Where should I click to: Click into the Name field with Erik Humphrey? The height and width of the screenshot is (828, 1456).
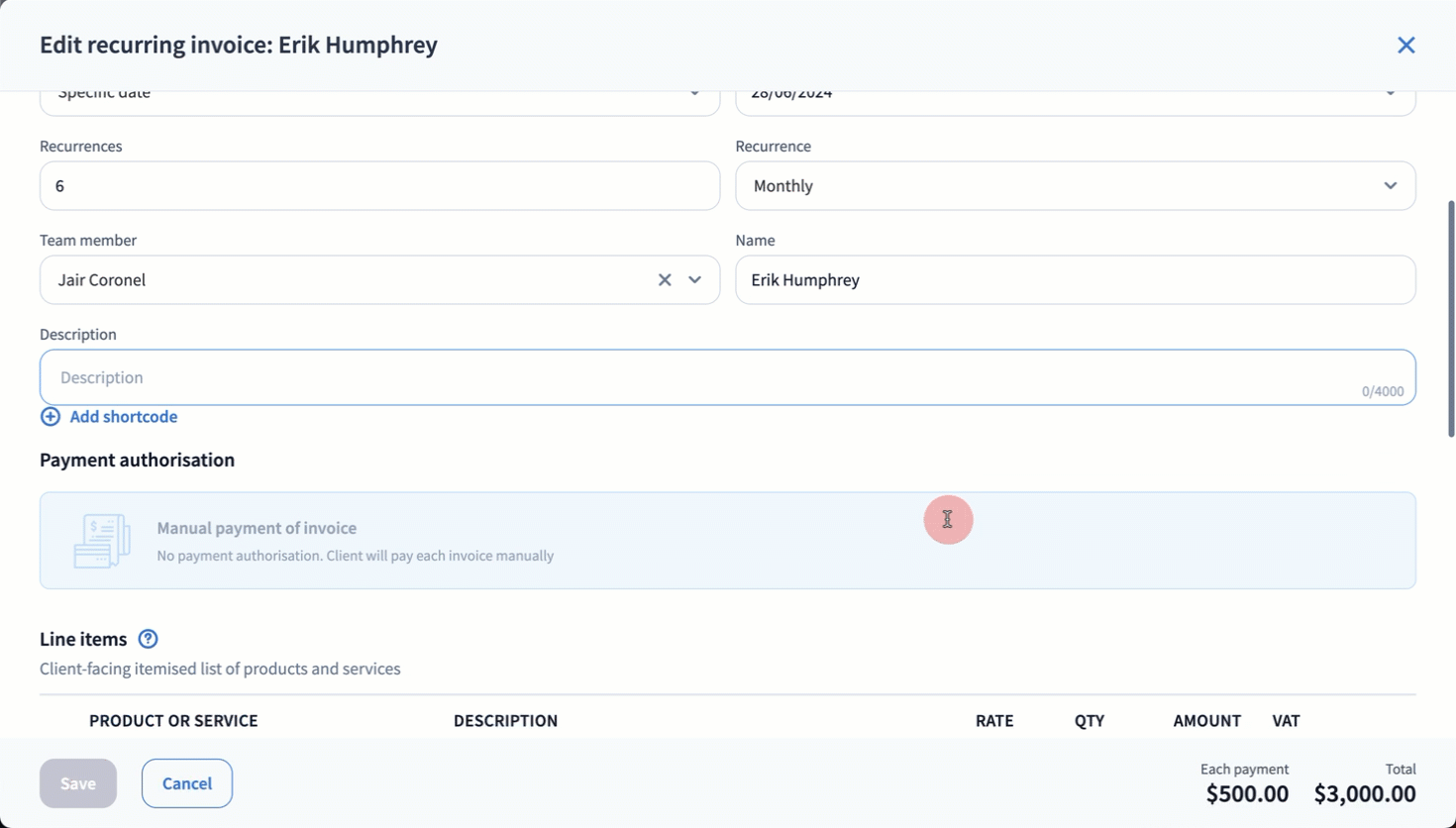tap(1075, 280)
